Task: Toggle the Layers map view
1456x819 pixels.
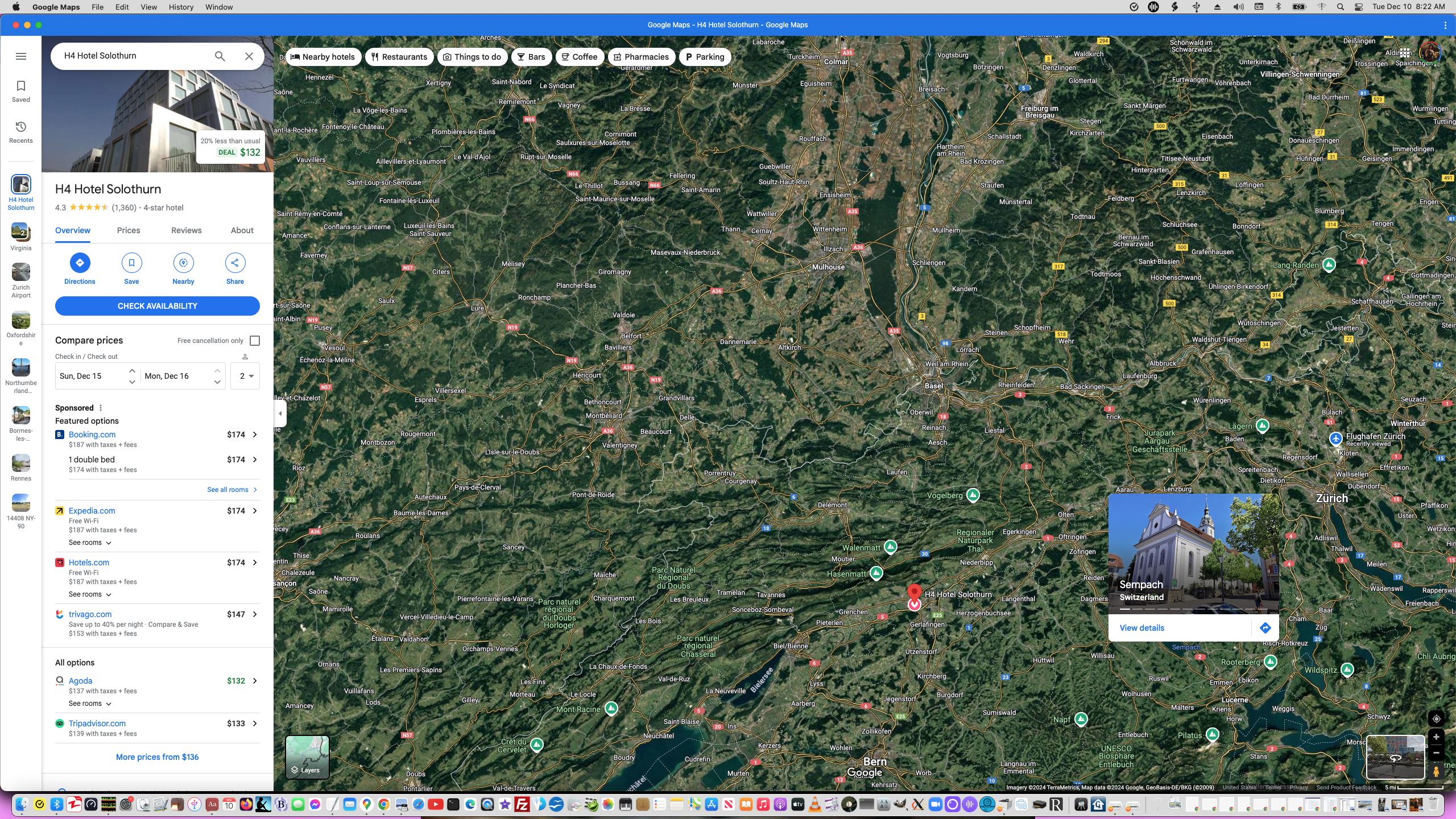Action: [307, 756]
